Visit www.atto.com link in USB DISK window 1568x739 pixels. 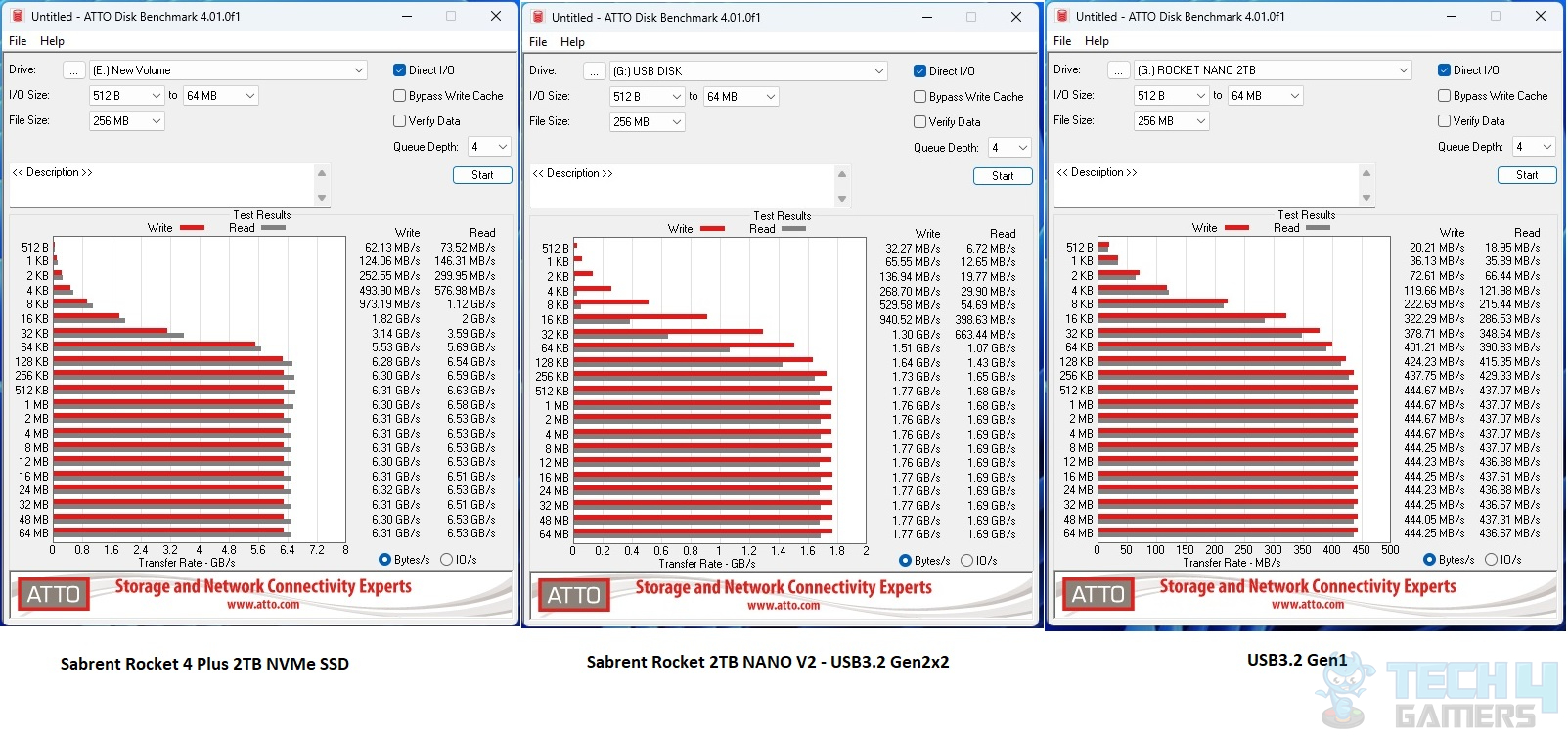784,606
